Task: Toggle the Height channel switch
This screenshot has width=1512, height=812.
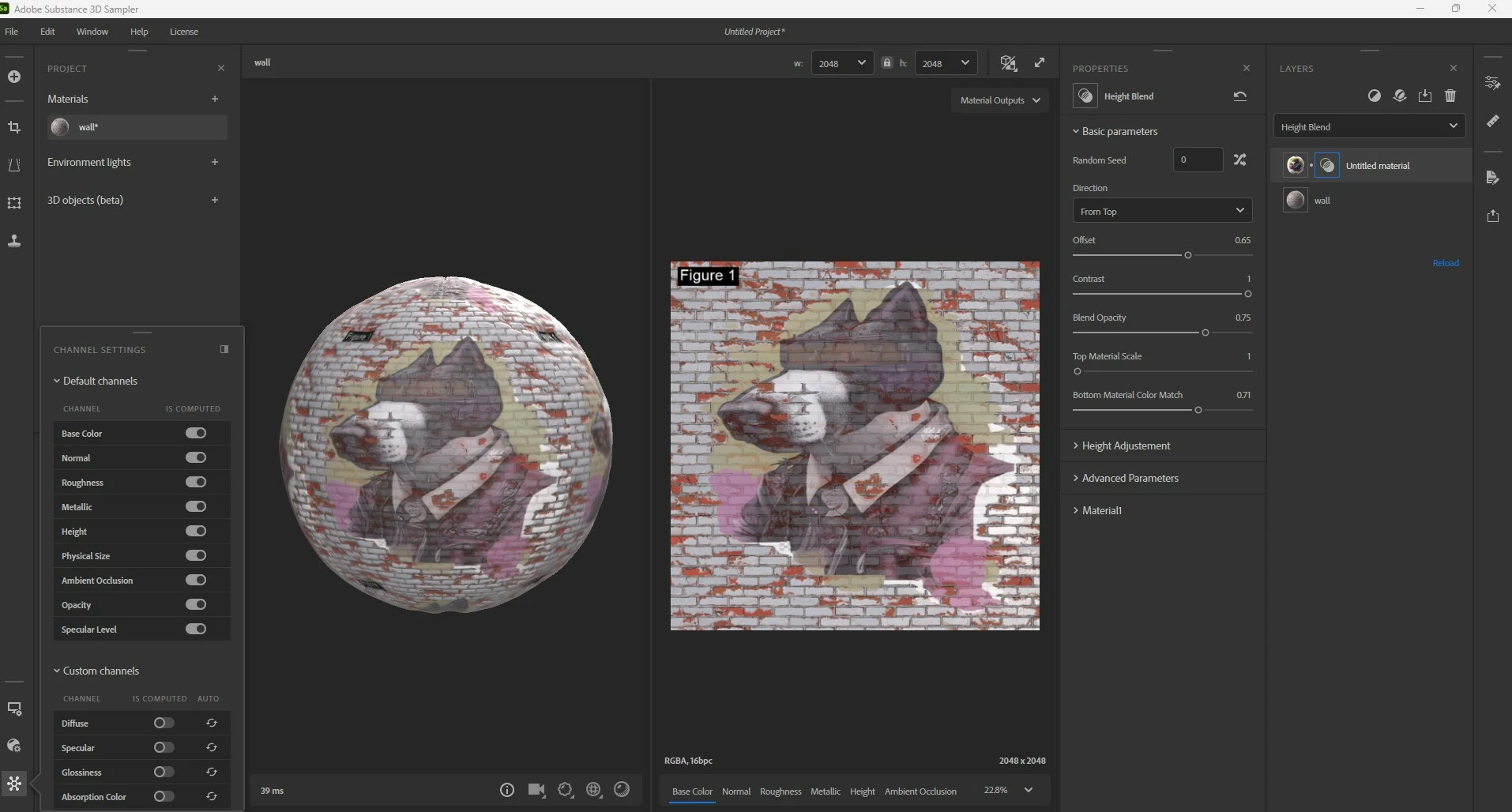Action: (x=196, y=531)
